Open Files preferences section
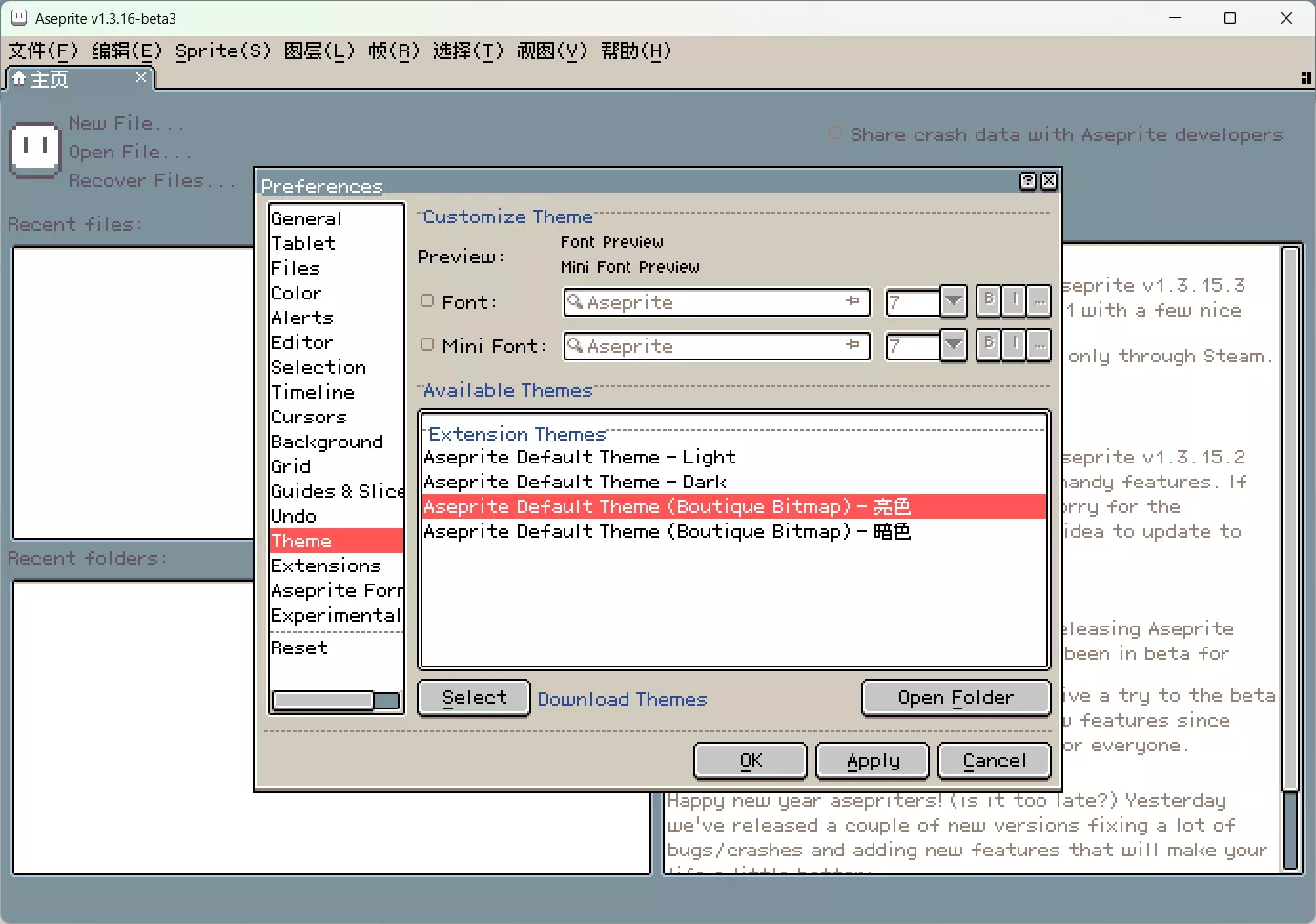 337,268
